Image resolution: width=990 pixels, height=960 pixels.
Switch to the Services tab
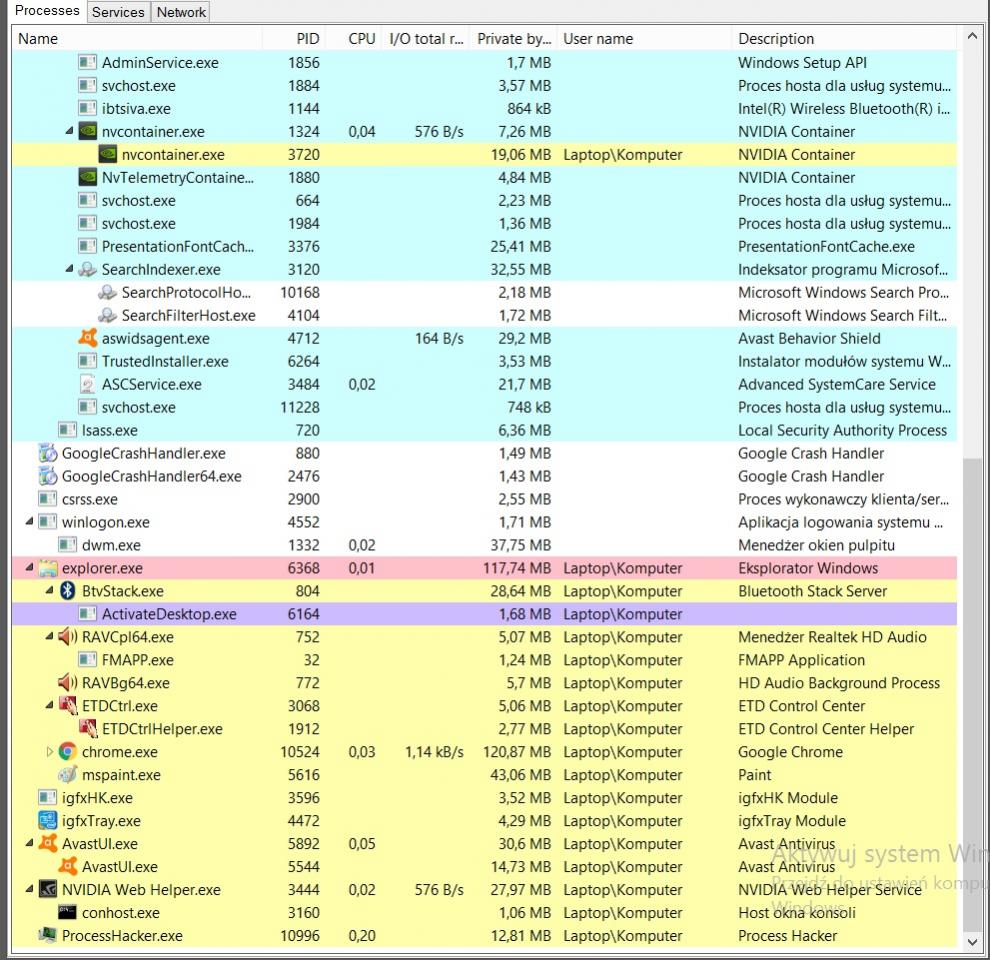pos(118,12)
